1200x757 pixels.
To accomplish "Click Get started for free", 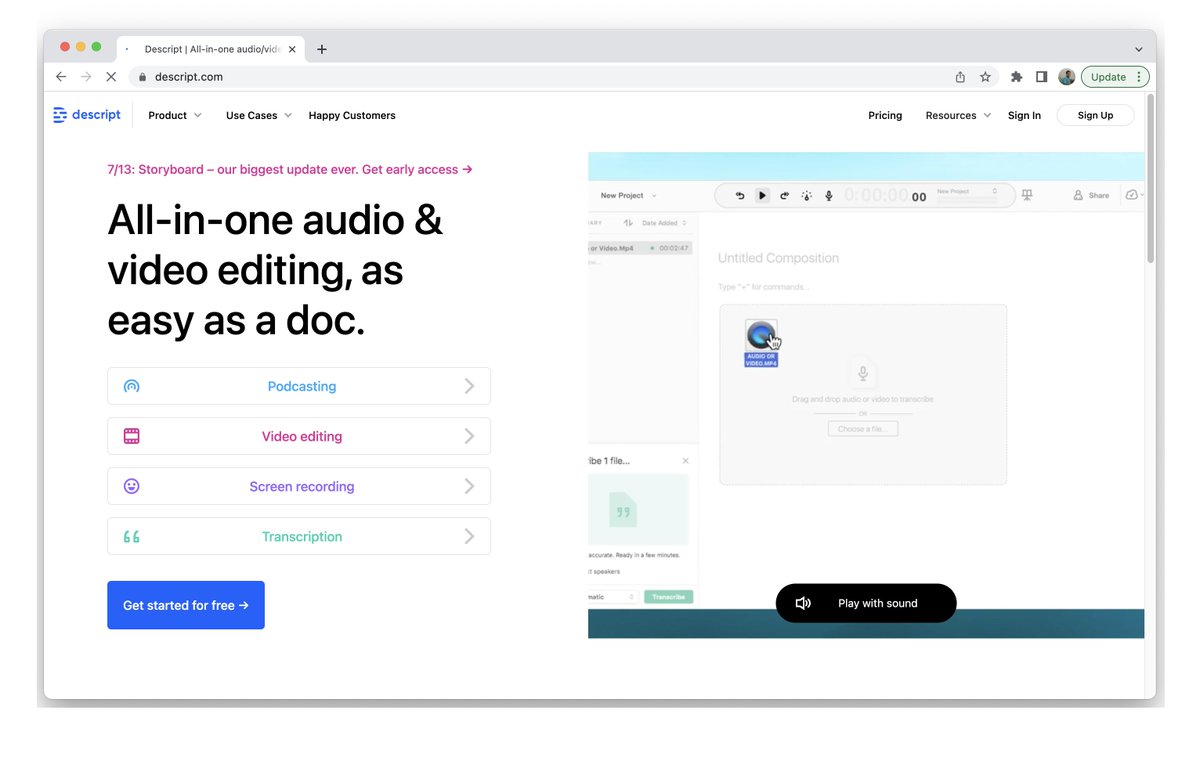I will click(186, 605).
